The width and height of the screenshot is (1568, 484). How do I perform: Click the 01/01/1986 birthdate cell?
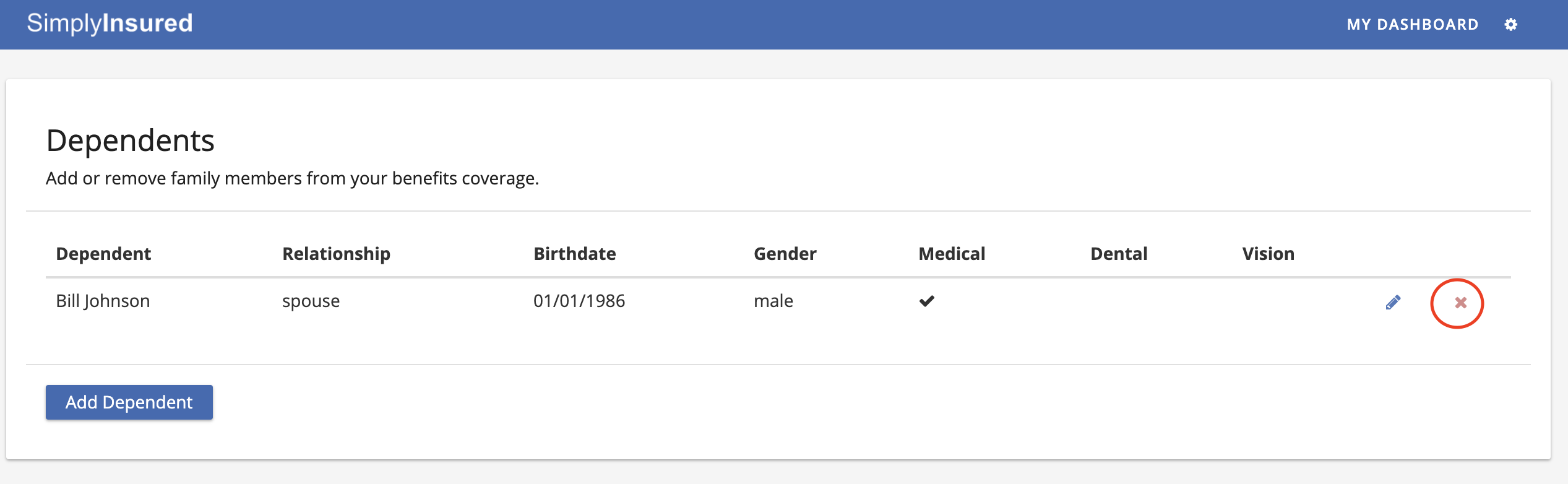pos(579,301)
